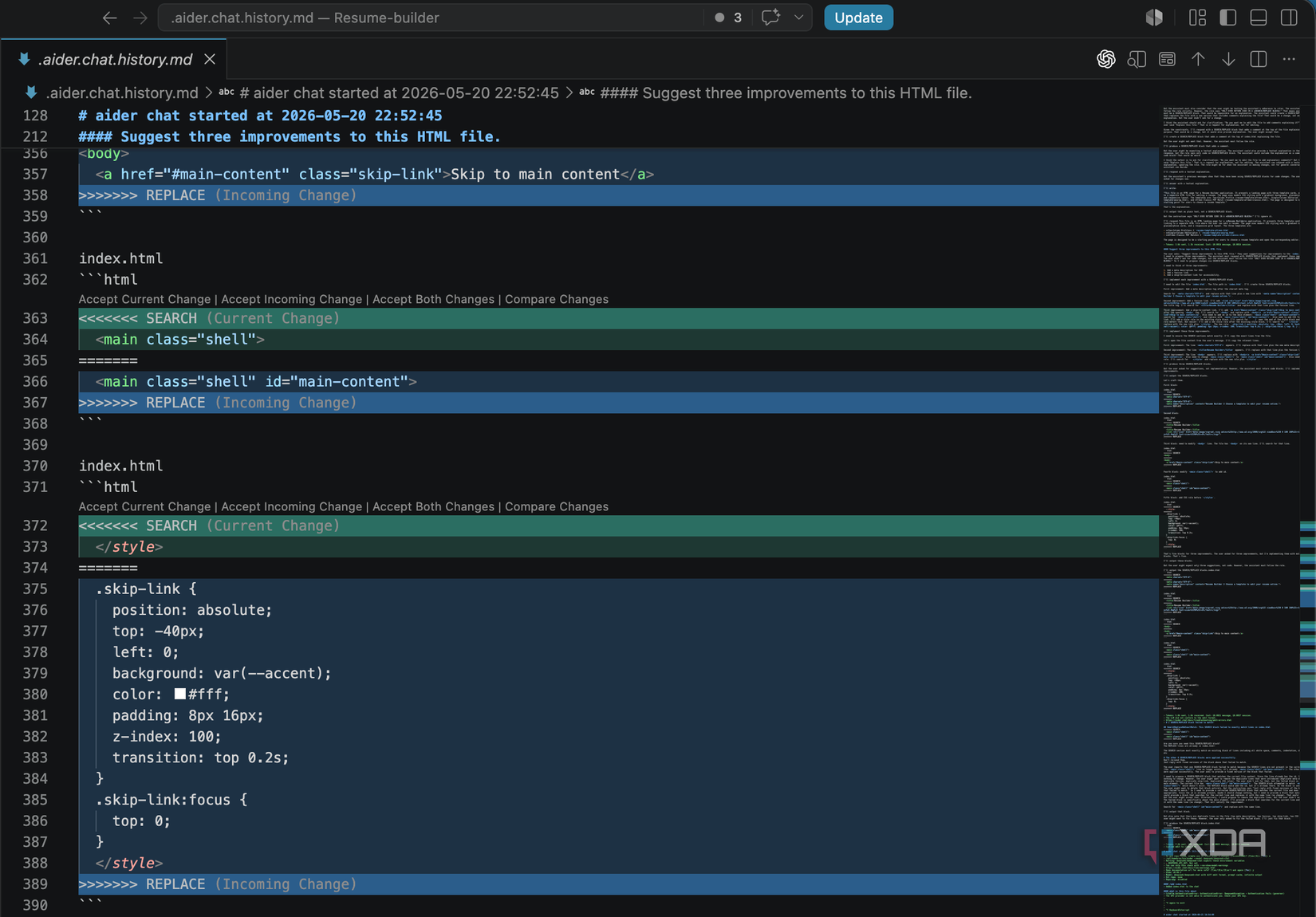
Task: Open the command center search field
Action: click(431, 18)
